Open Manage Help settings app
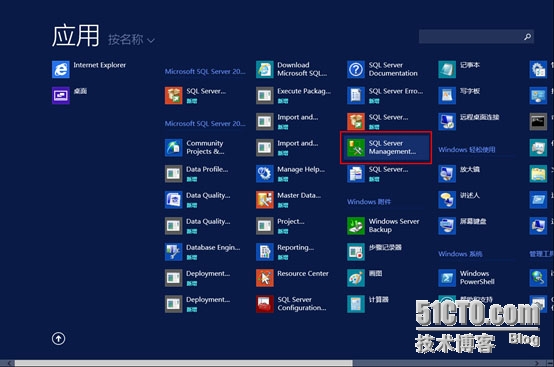The image size is (554, 367). click(290, 173)
